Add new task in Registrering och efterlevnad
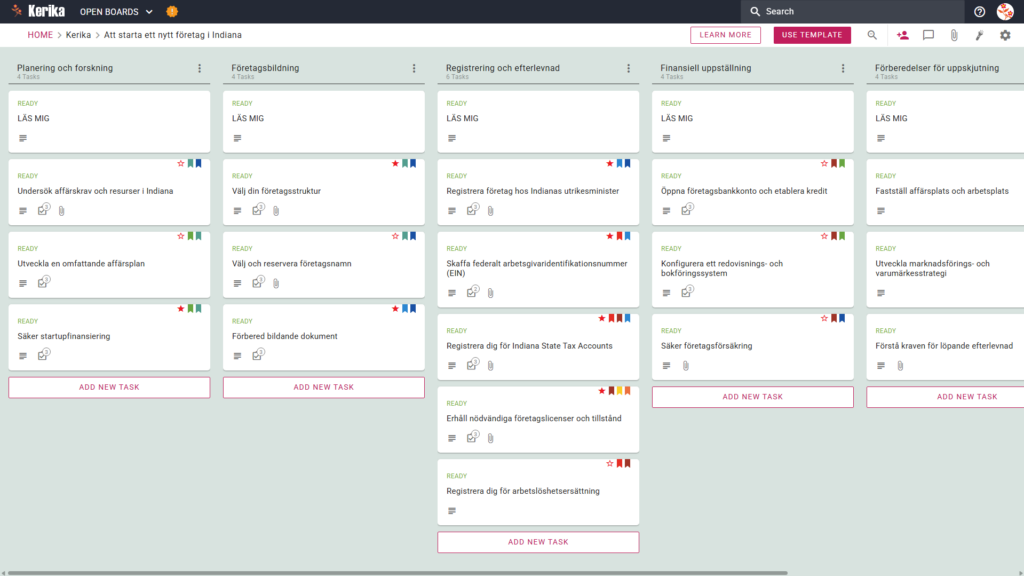This screenshot has height=576, width=1024. (x=538, y=542)
